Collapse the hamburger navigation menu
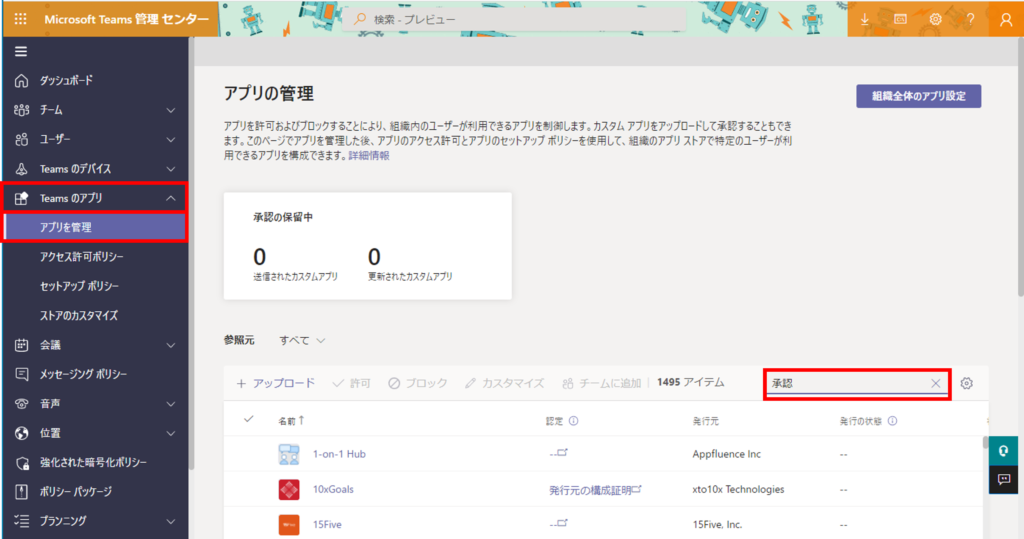Image resolution: width=1024 pixels, height=539 pixels. tap(21, 52)
